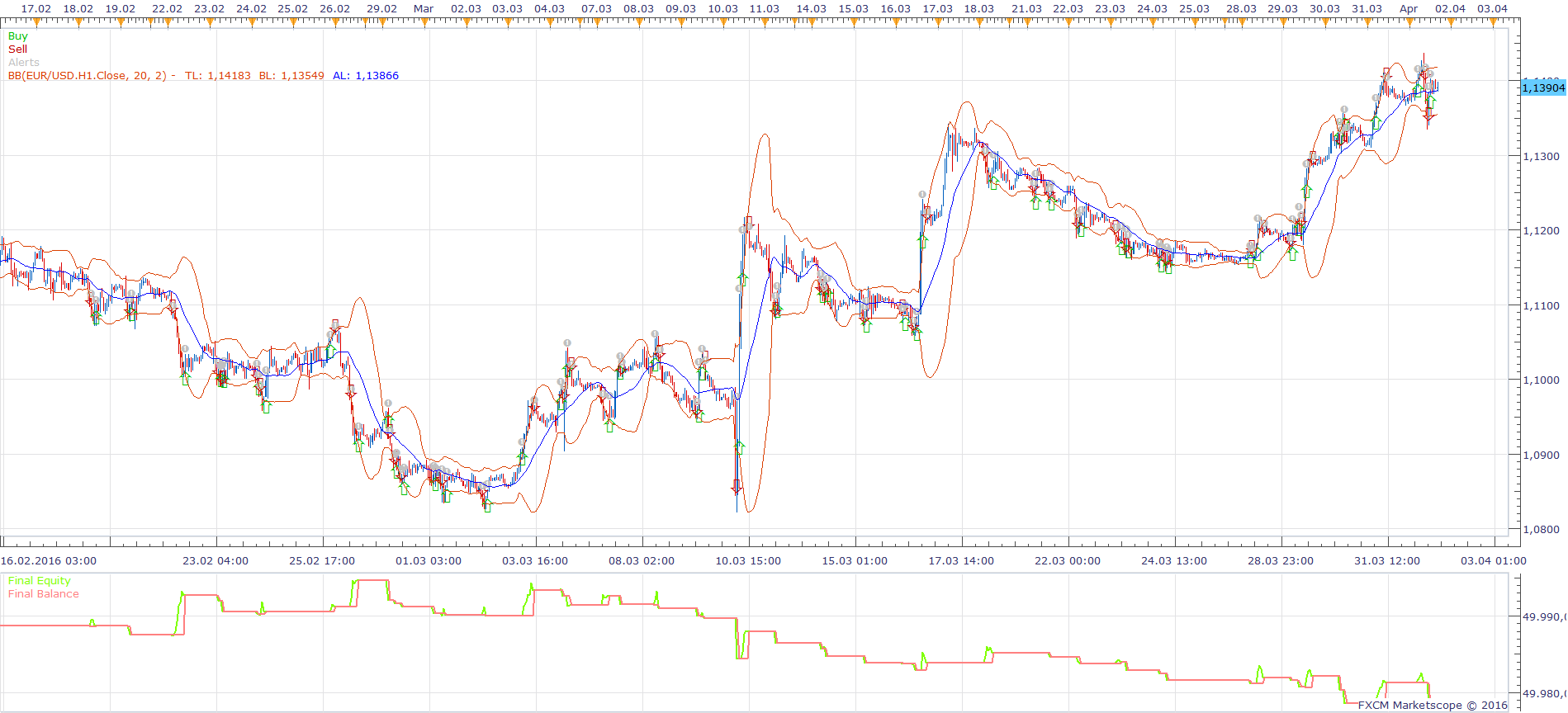Click the 49.980 equity axis label
The image size is (1568, 713).
click(x=1544, y=694)
